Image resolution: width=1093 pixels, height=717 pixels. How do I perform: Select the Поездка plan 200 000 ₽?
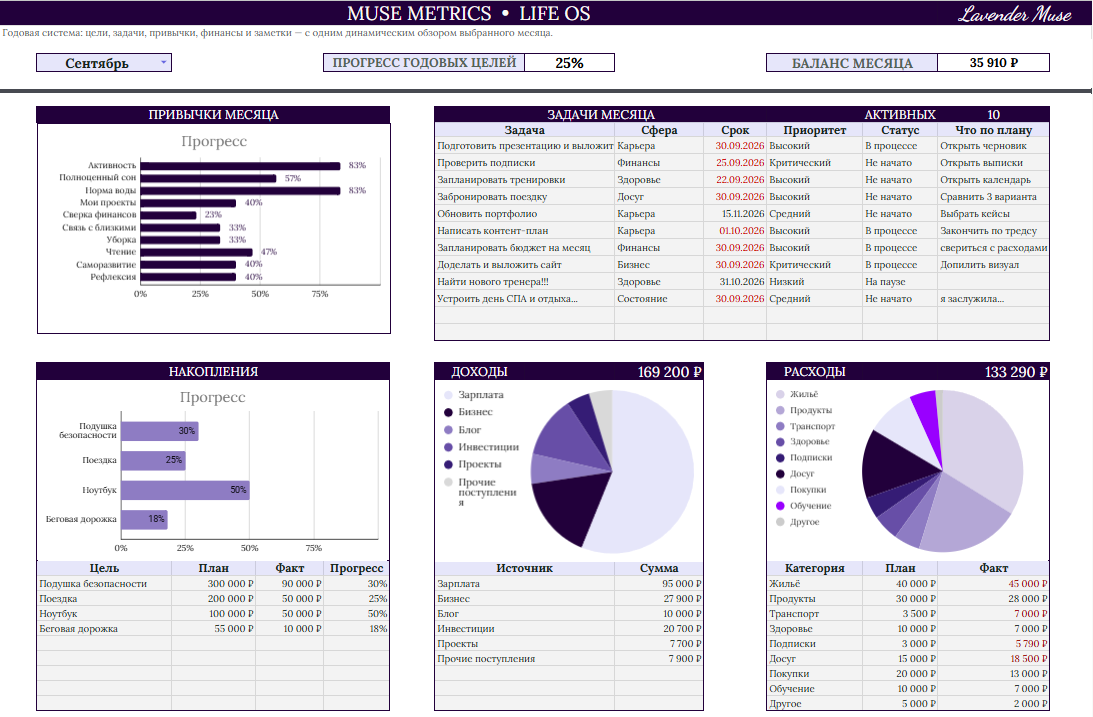213,599
